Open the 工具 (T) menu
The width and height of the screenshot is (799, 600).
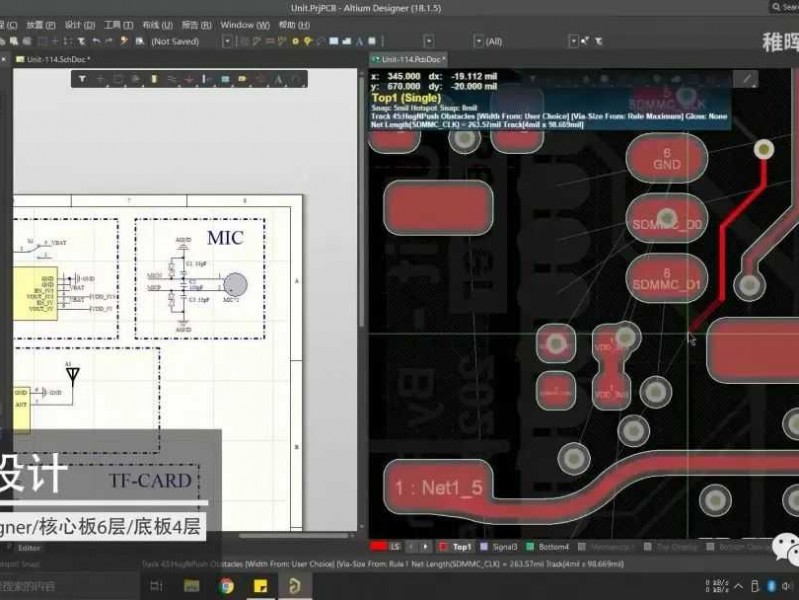pos(118,25)
